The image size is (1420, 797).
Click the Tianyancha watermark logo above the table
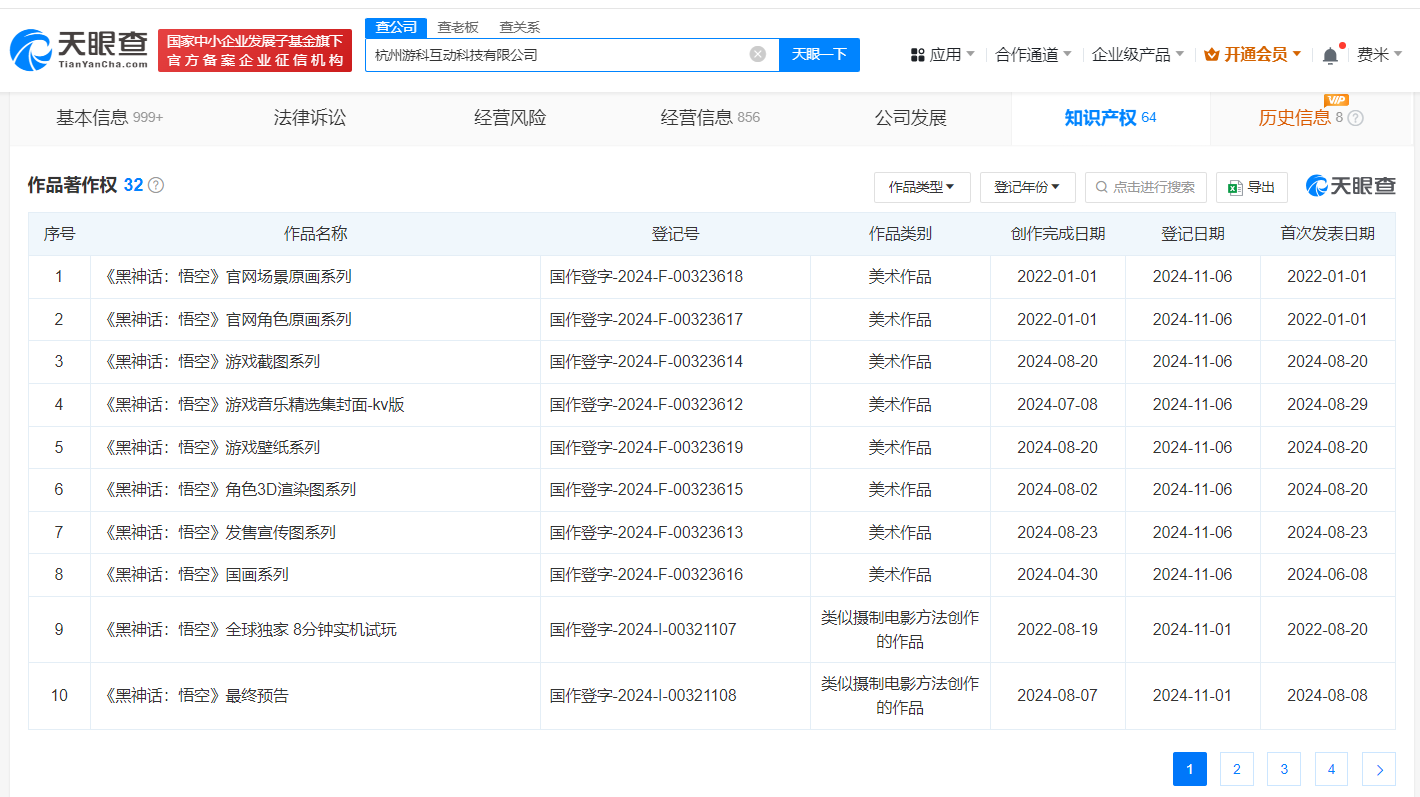[1351, 185]
